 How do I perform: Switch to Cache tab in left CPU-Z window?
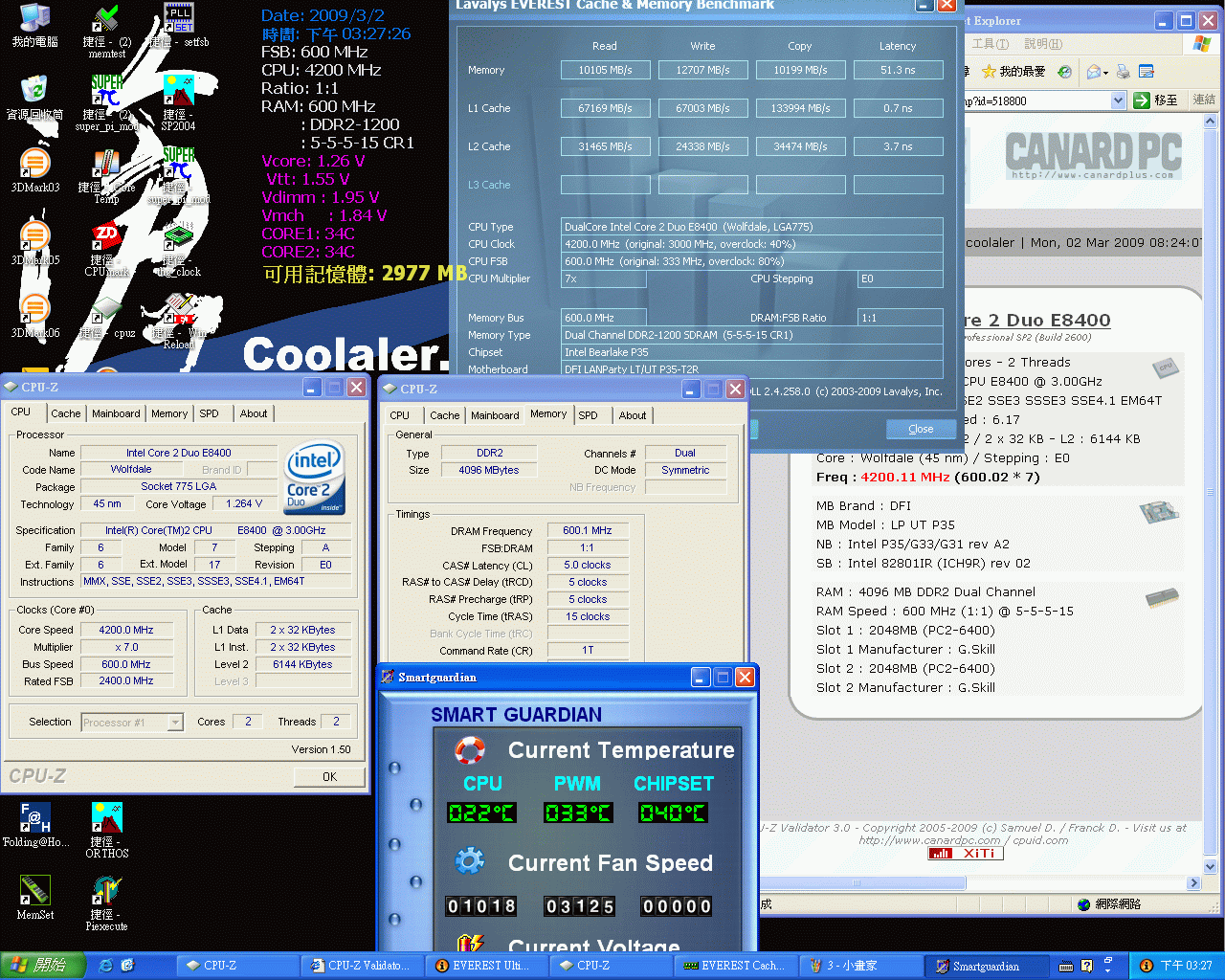(x=65, y=413)
